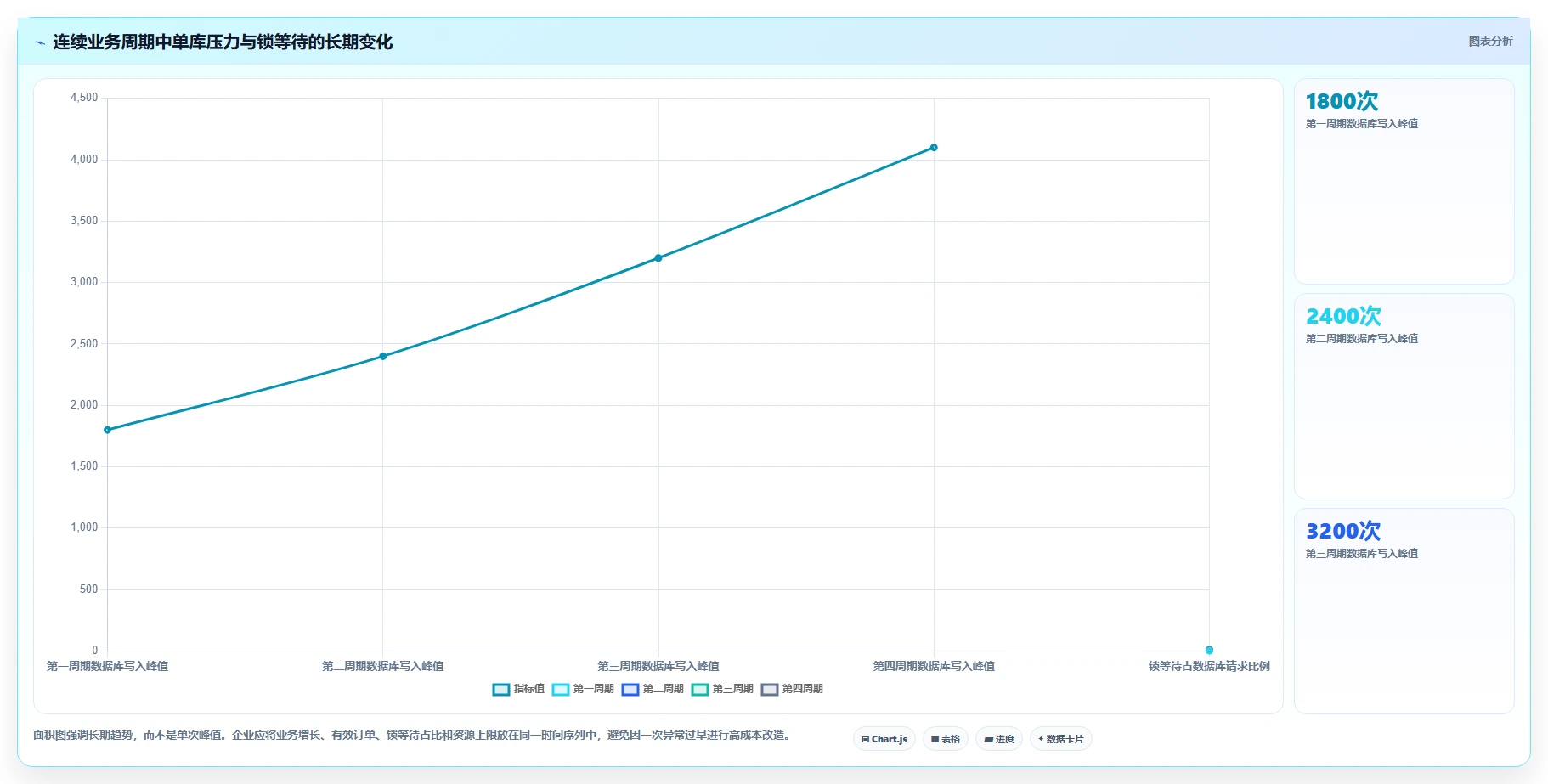Click the x-axis label 锁等待占数据库请求比例
Screen dimensions: 1548x784
coord(1209,666)
